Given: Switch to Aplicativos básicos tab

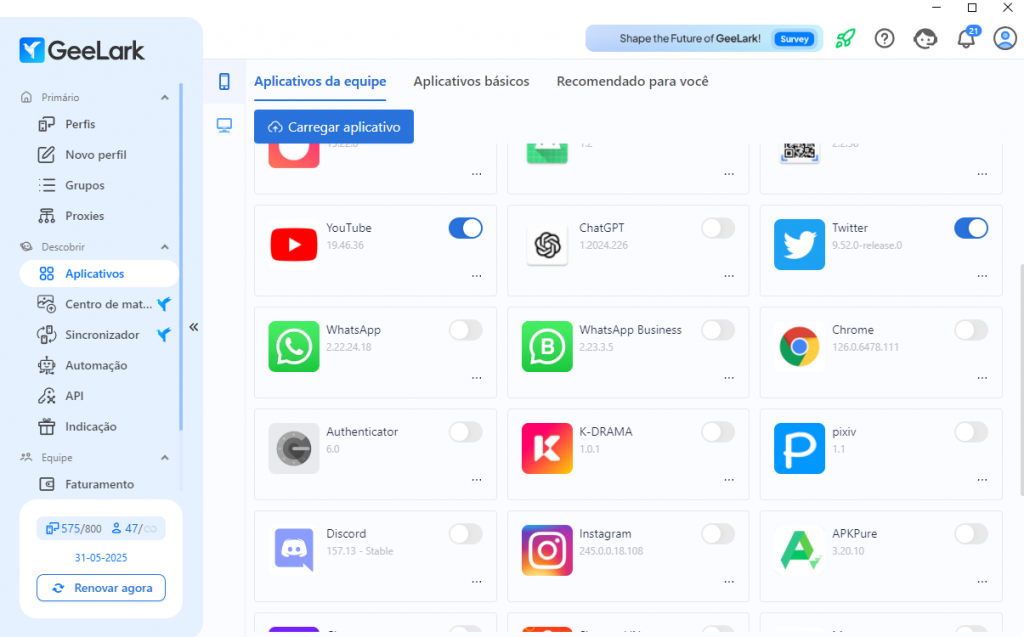Looking at the screenshot, I should tap(472, 81).
